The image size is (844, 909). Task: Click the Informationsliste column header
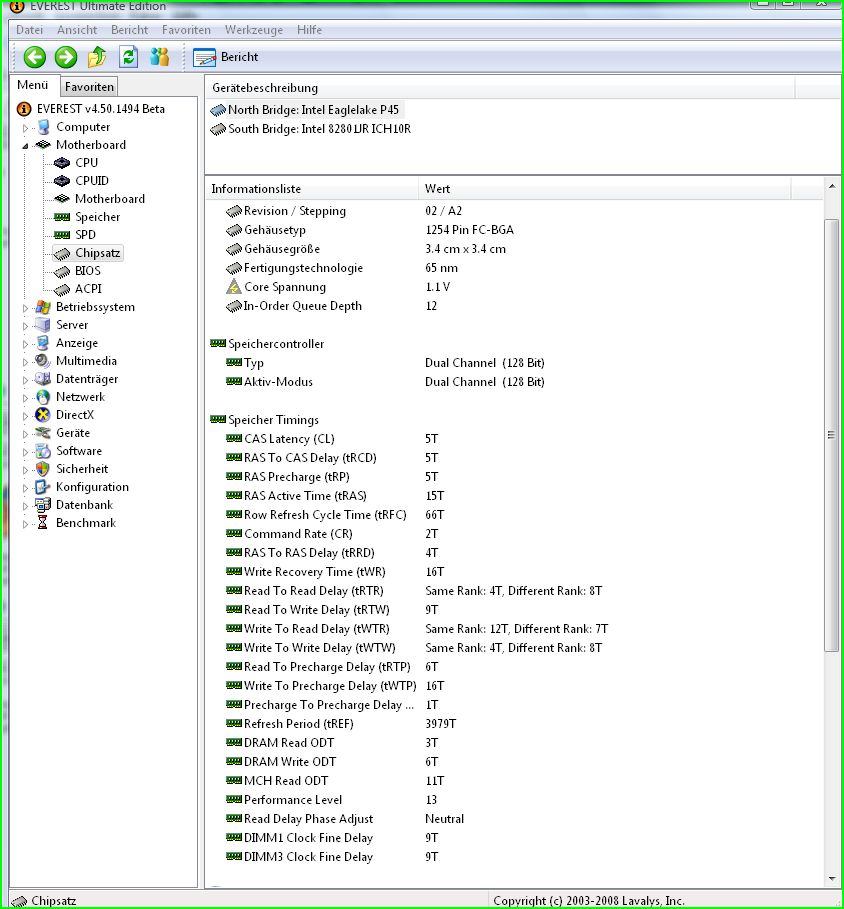(x=312, y=189)
